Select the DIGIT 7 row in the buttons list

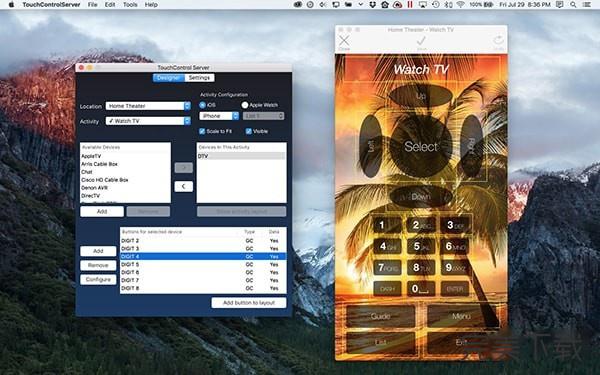click(203, 280)
